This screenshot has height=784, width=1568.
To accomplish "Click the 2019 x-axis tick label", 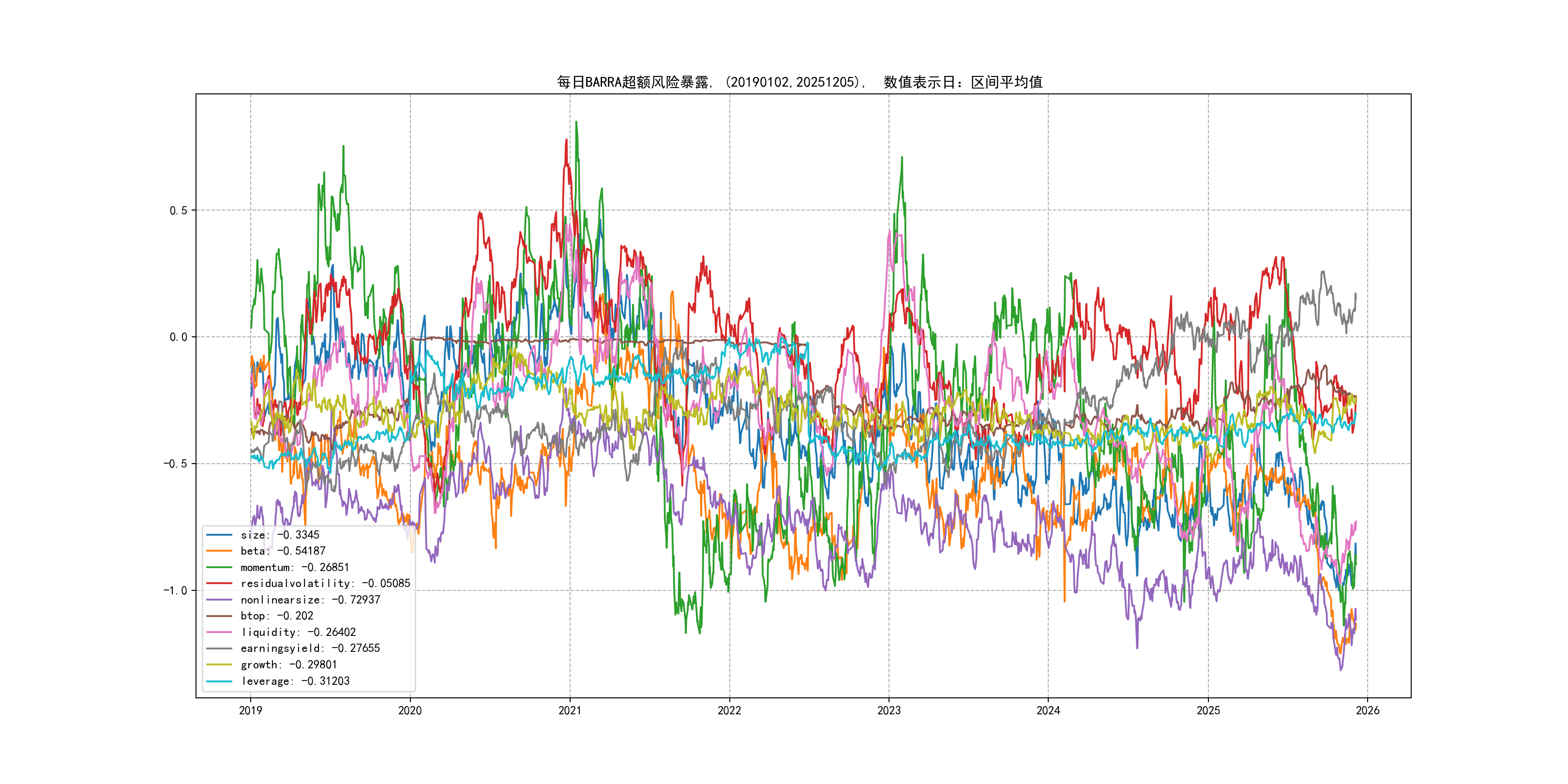I will click(x=250, y=710).
